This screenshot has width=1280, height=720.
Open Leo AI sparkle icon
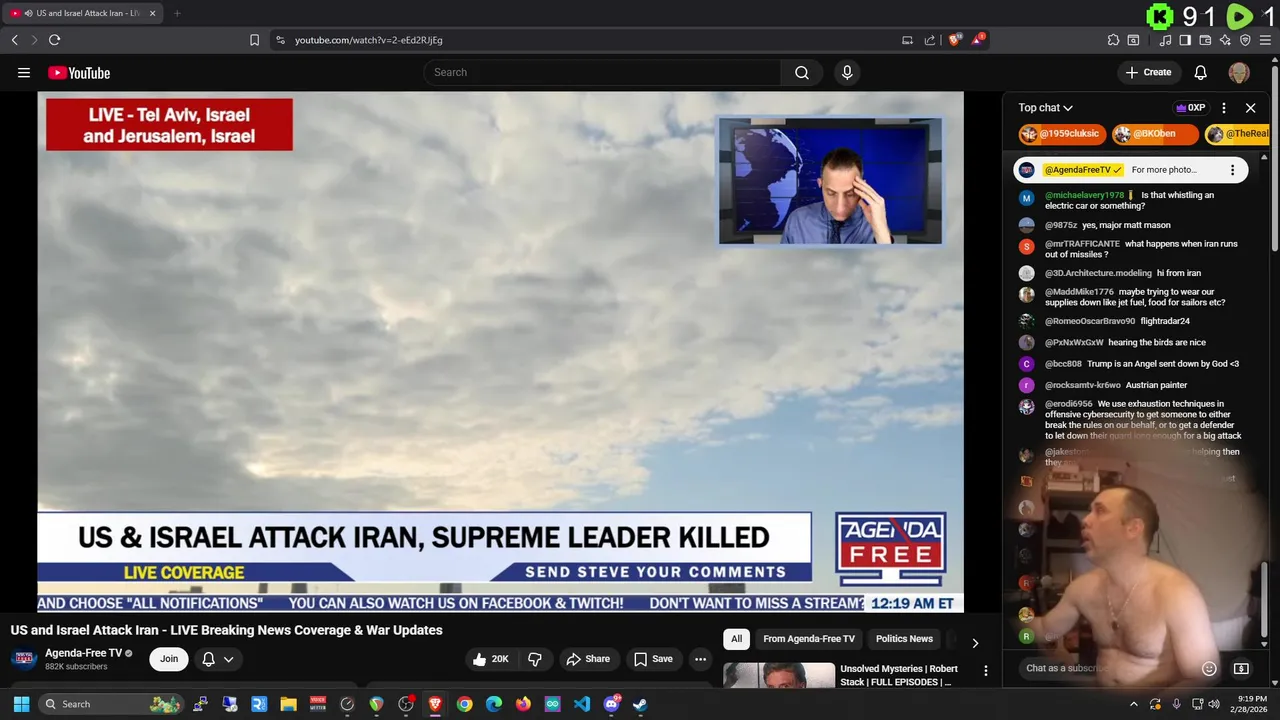pos(1225,40)
